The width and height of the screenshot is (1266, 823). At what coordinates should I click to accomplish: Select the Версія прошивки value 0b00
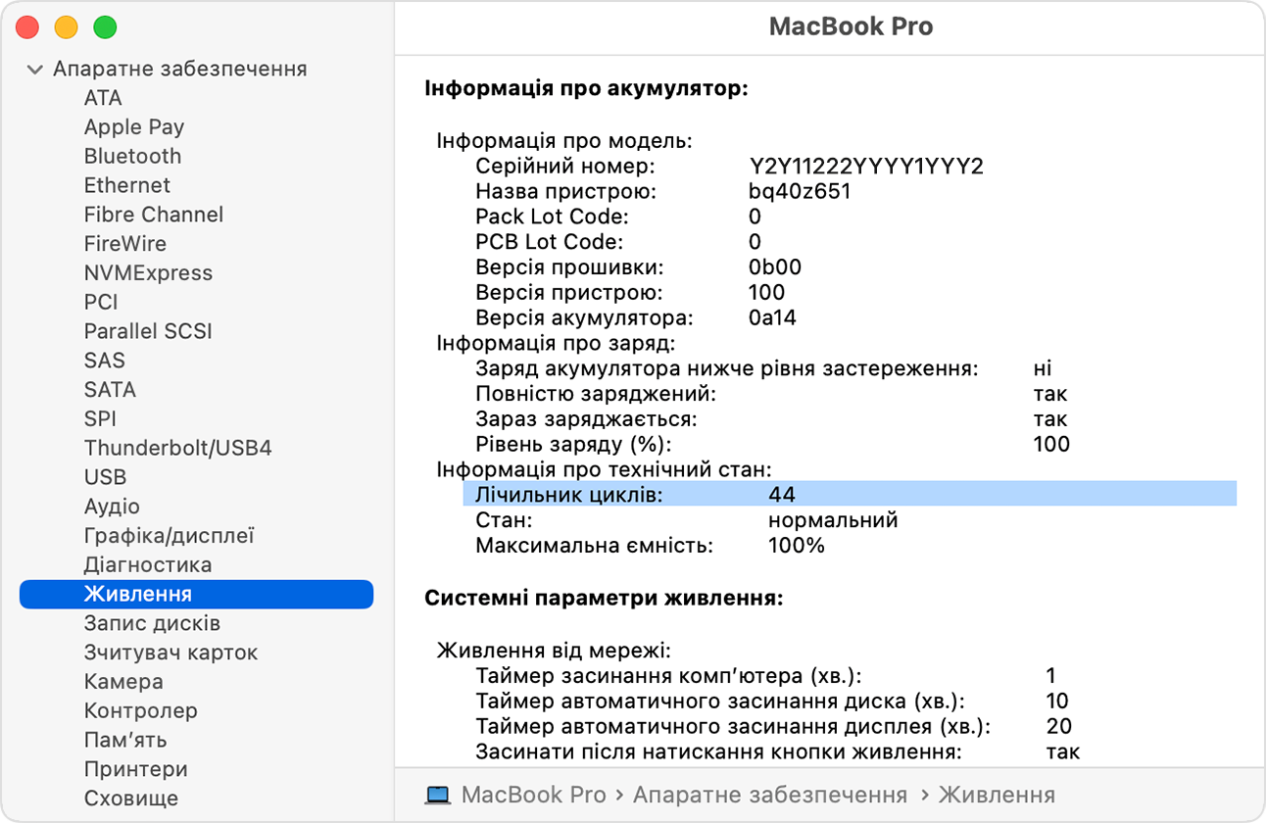coord(775,267)
